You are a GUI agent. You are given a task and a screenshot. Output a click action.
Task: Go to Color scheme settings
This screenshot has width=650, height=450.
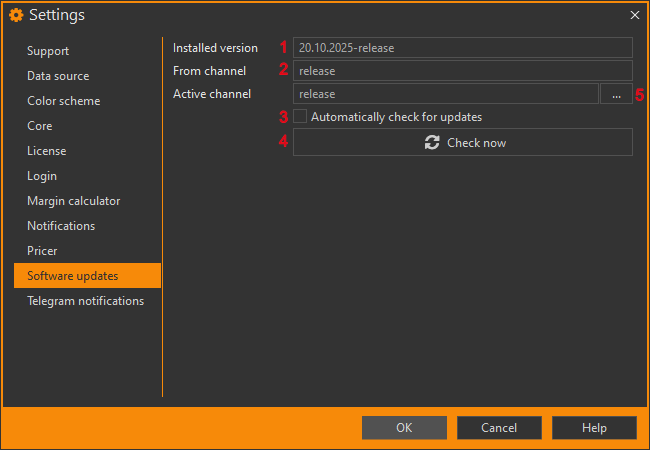click(x=64, y=101)
